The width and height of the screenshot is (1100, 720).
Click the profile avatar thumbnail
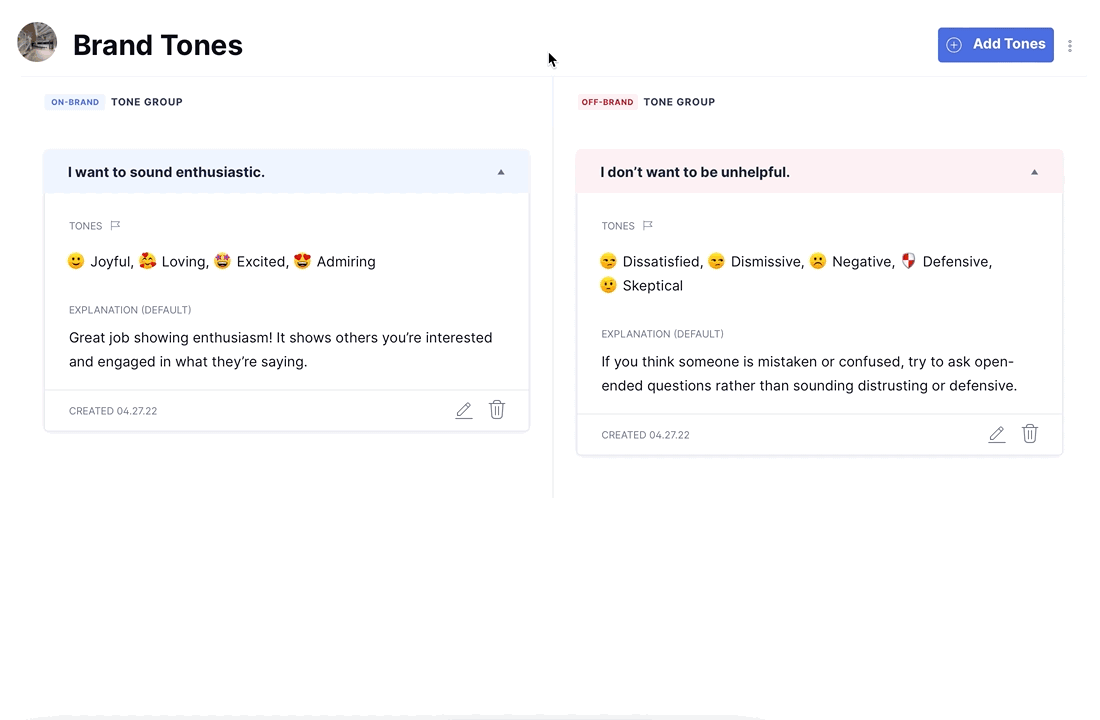pos(37,43)
